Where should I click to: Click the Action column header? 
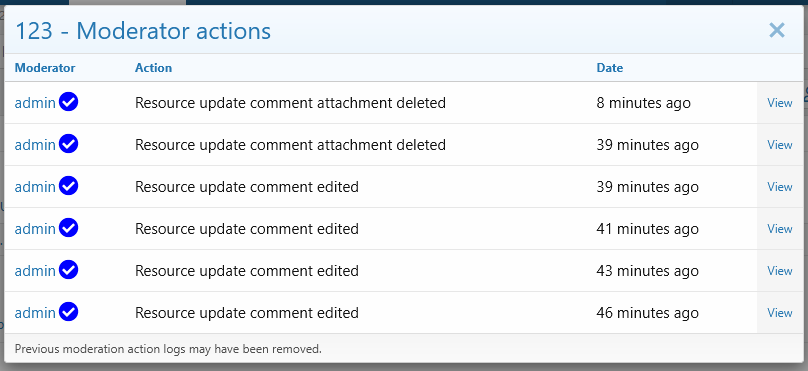pyautogui.click(x=154, y=68)
